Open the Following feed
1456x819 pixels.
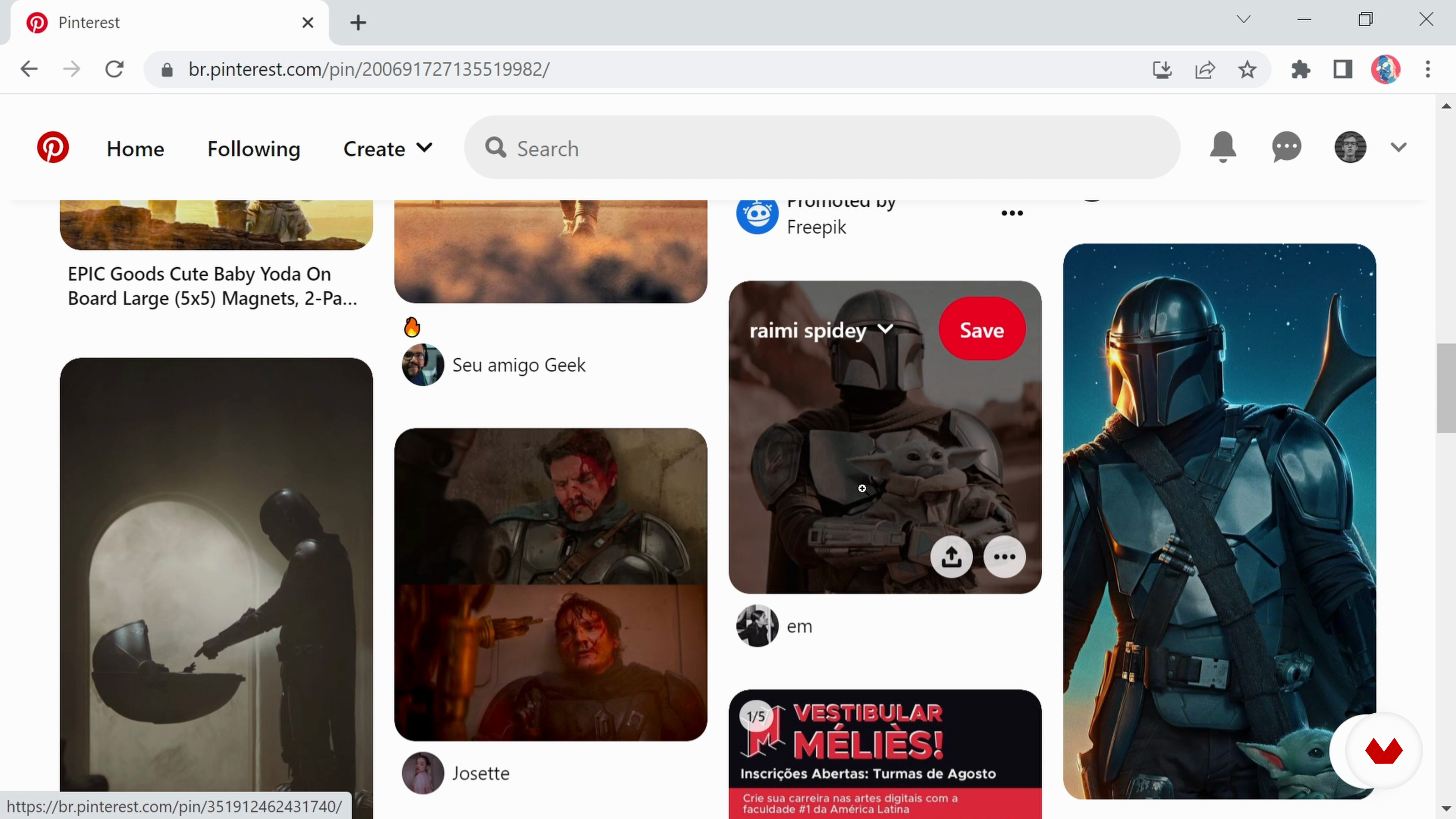point(254,149)
